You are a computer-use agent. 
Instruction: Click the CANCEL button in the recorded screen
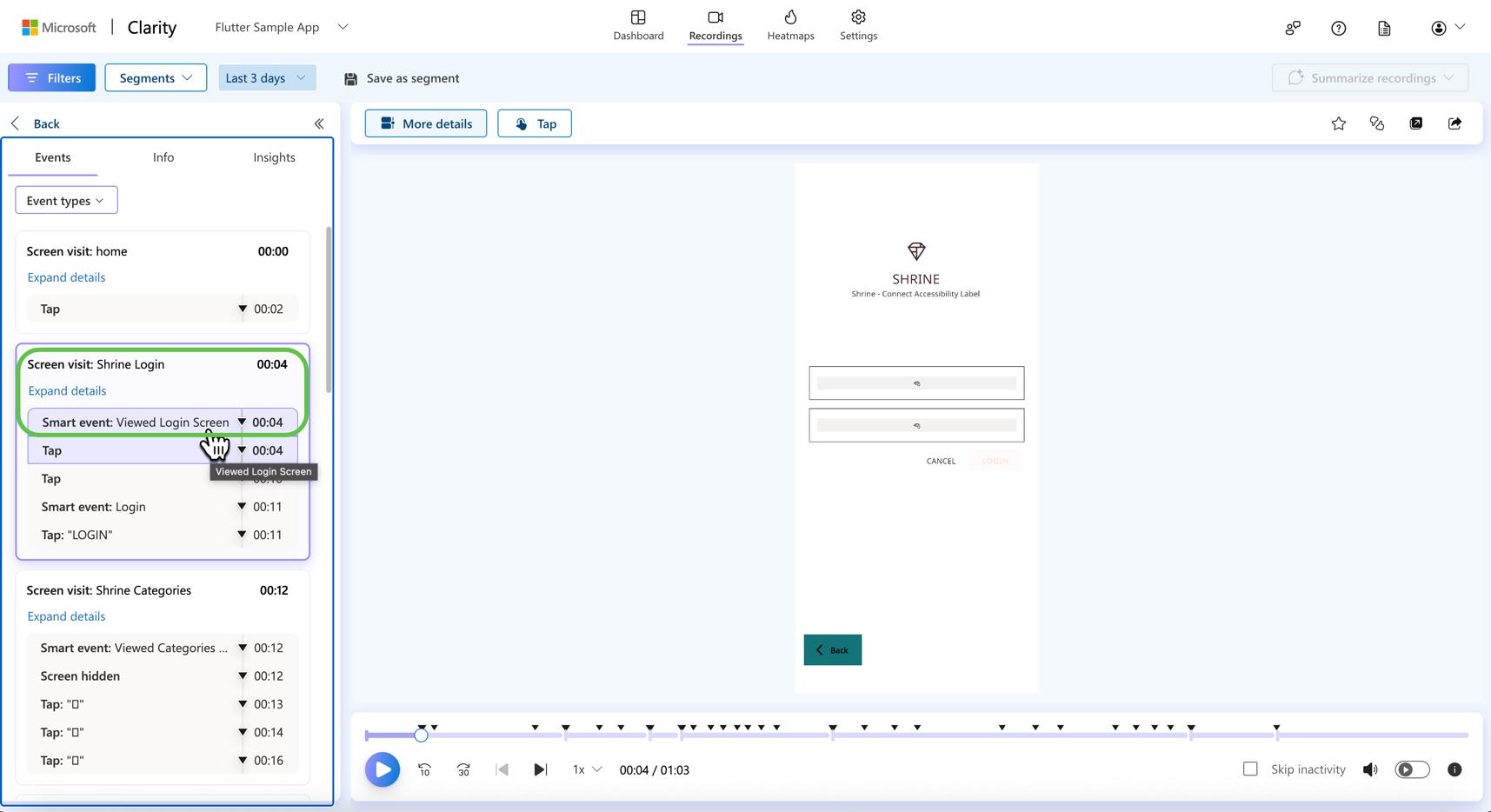941,461
